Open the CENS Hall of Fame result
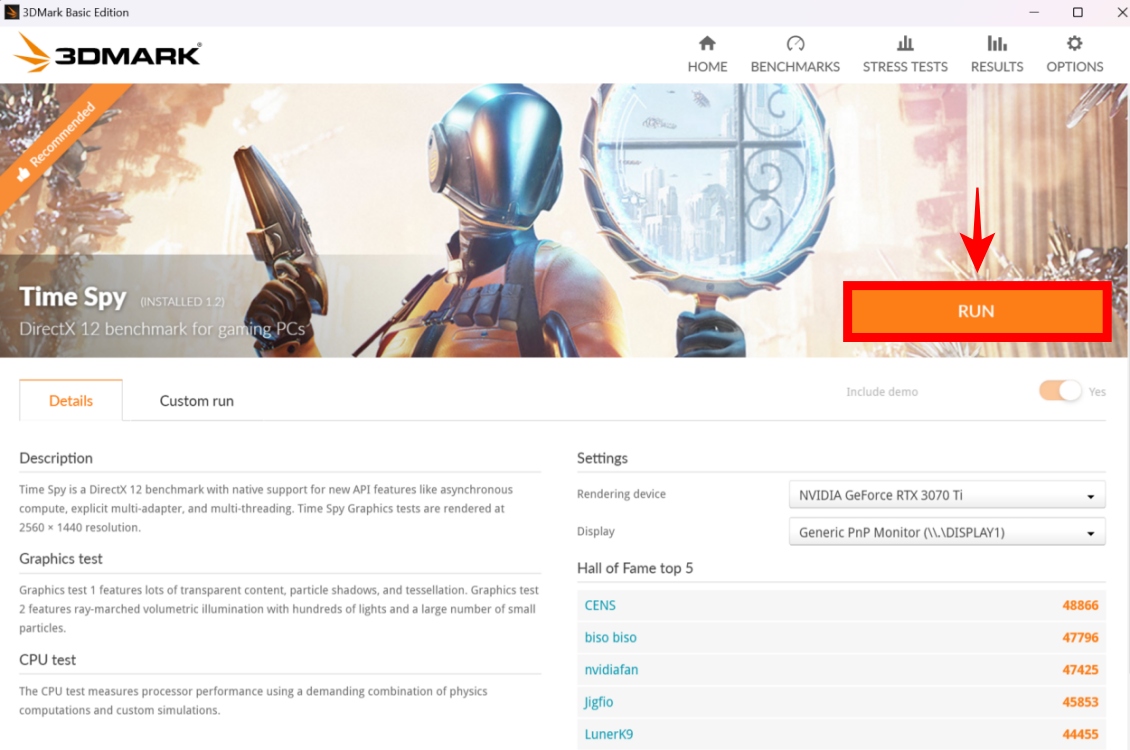1130x750 pixels. click(x=600, y=605)
